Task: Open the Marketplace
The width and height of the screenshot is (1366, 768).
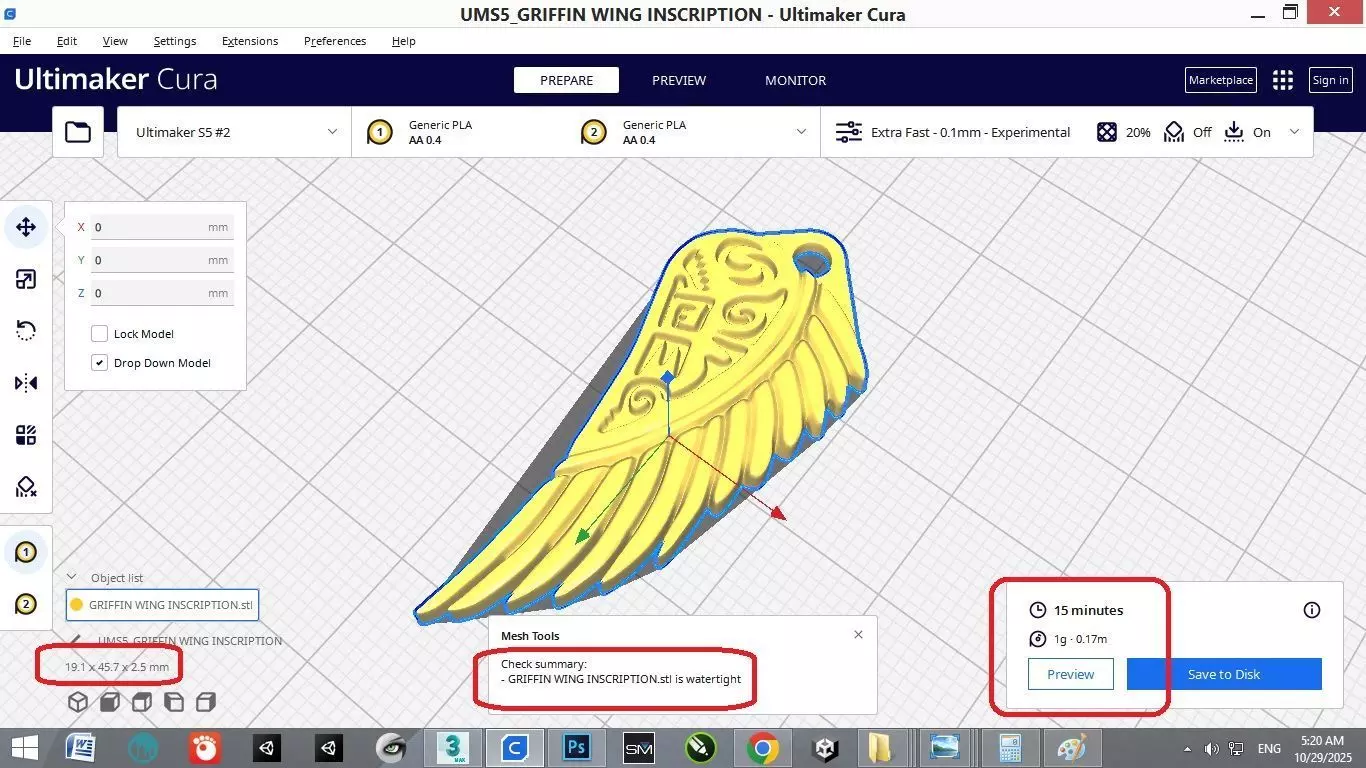Action: point(1221,80)
